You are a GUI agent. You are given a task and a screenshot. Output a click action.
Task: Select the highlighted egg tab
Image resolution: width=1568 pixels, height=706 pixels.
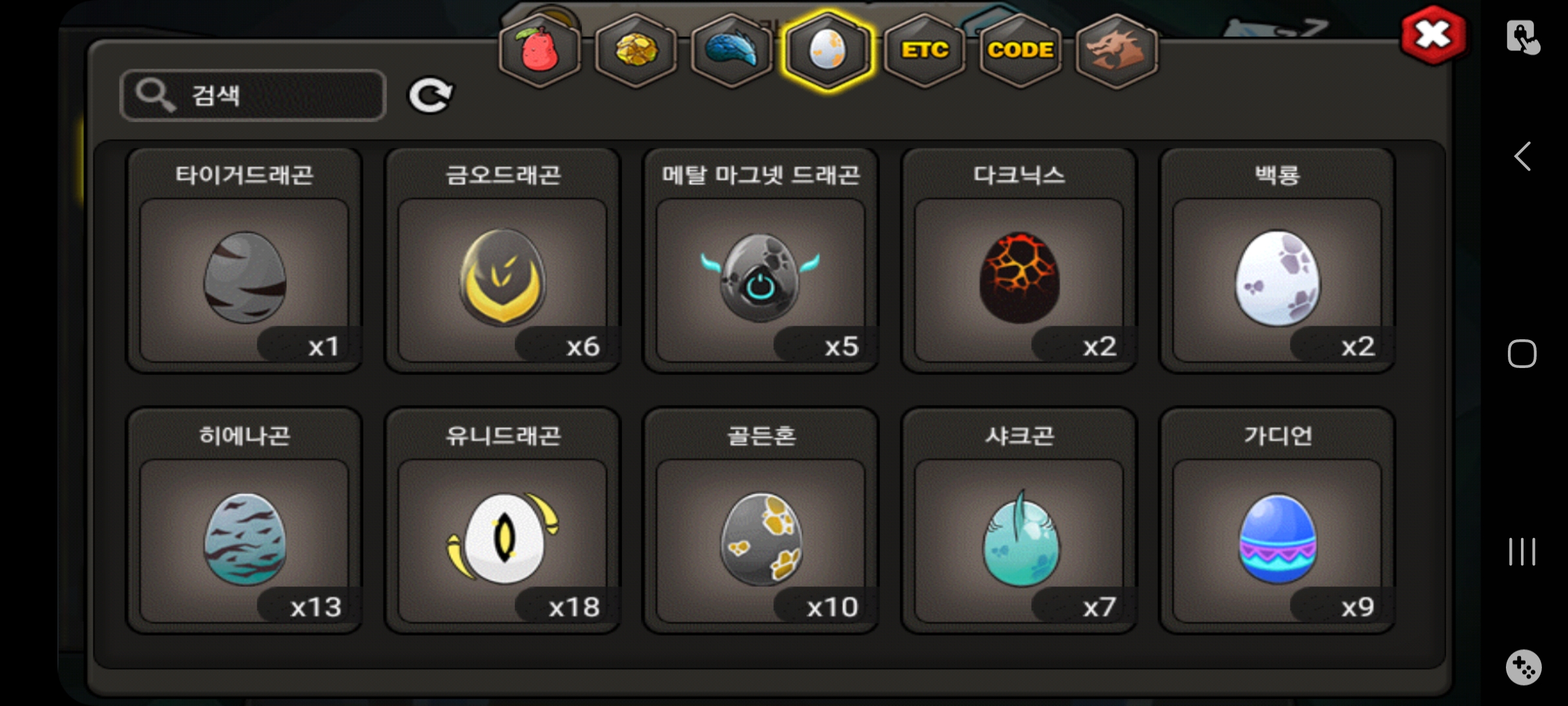828,50
